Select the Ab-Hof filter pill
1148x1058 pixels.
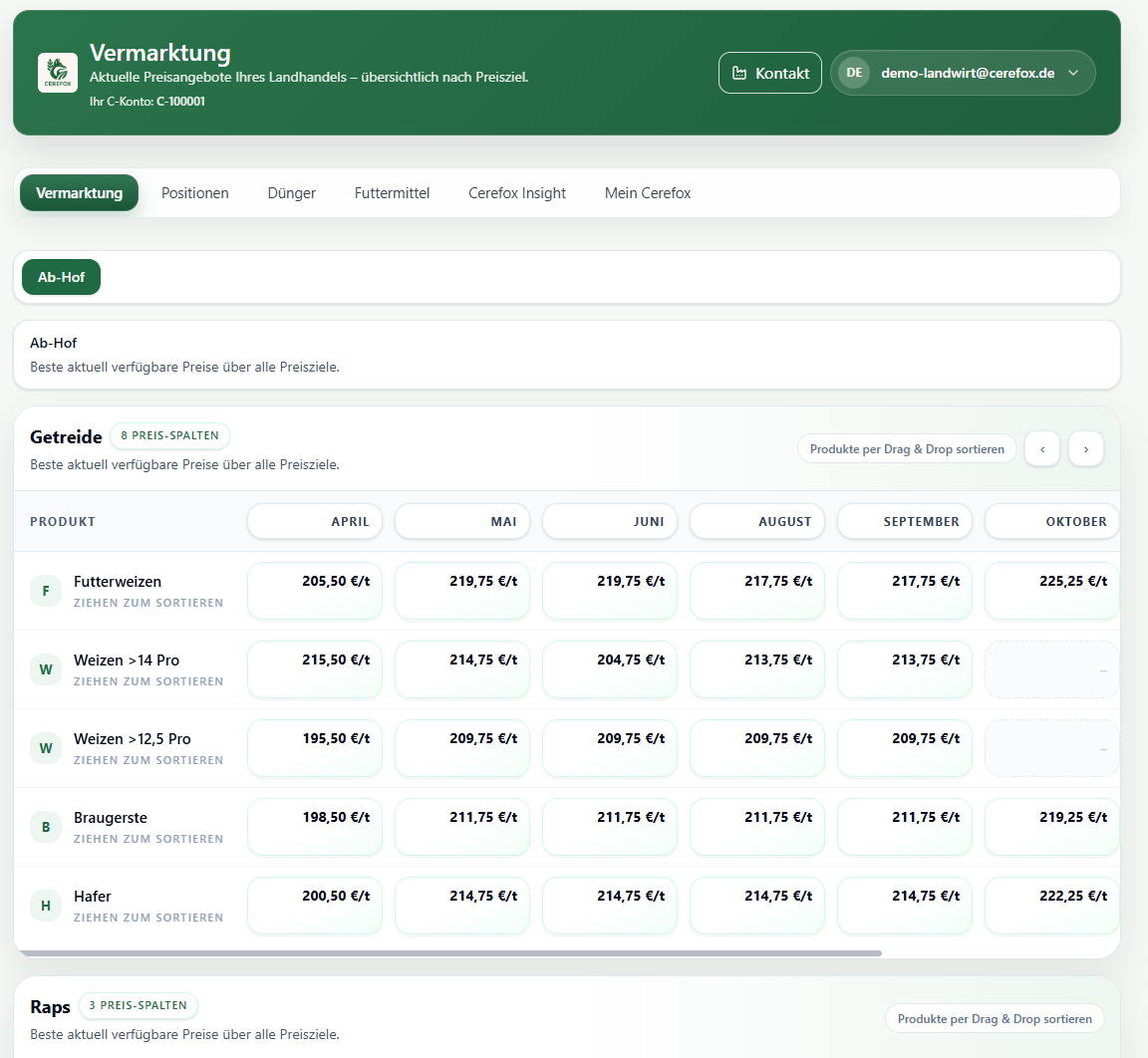(62, 277)
